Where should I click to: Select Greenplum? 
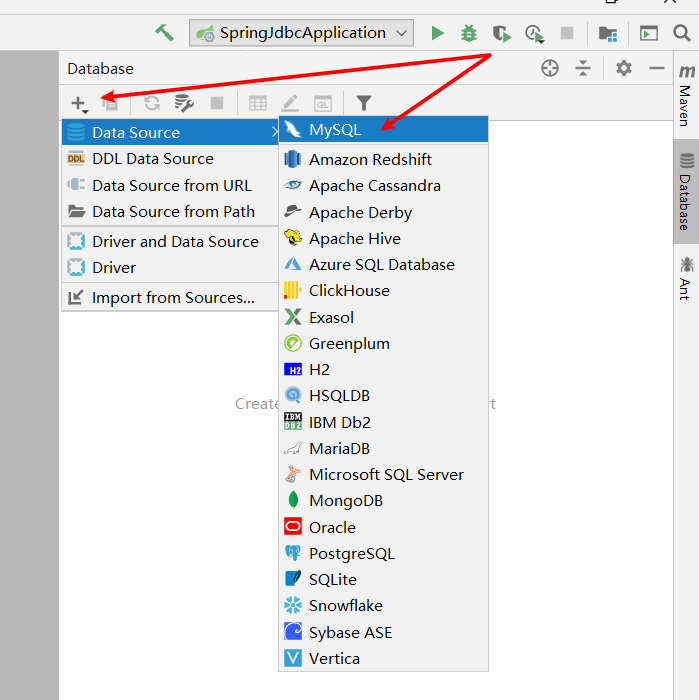tap(383, 344)
